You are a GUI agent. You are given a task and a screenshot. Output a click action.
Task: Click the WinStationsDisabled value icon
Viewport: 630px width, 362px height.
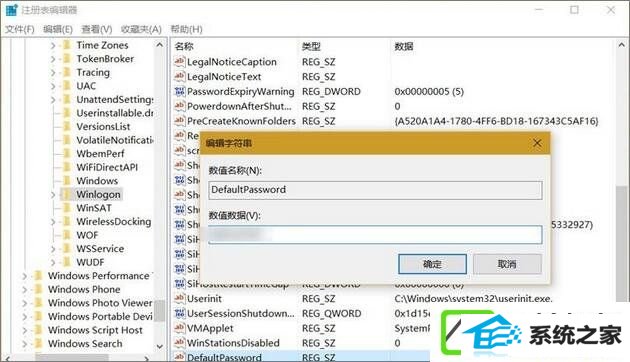[179, 343]
